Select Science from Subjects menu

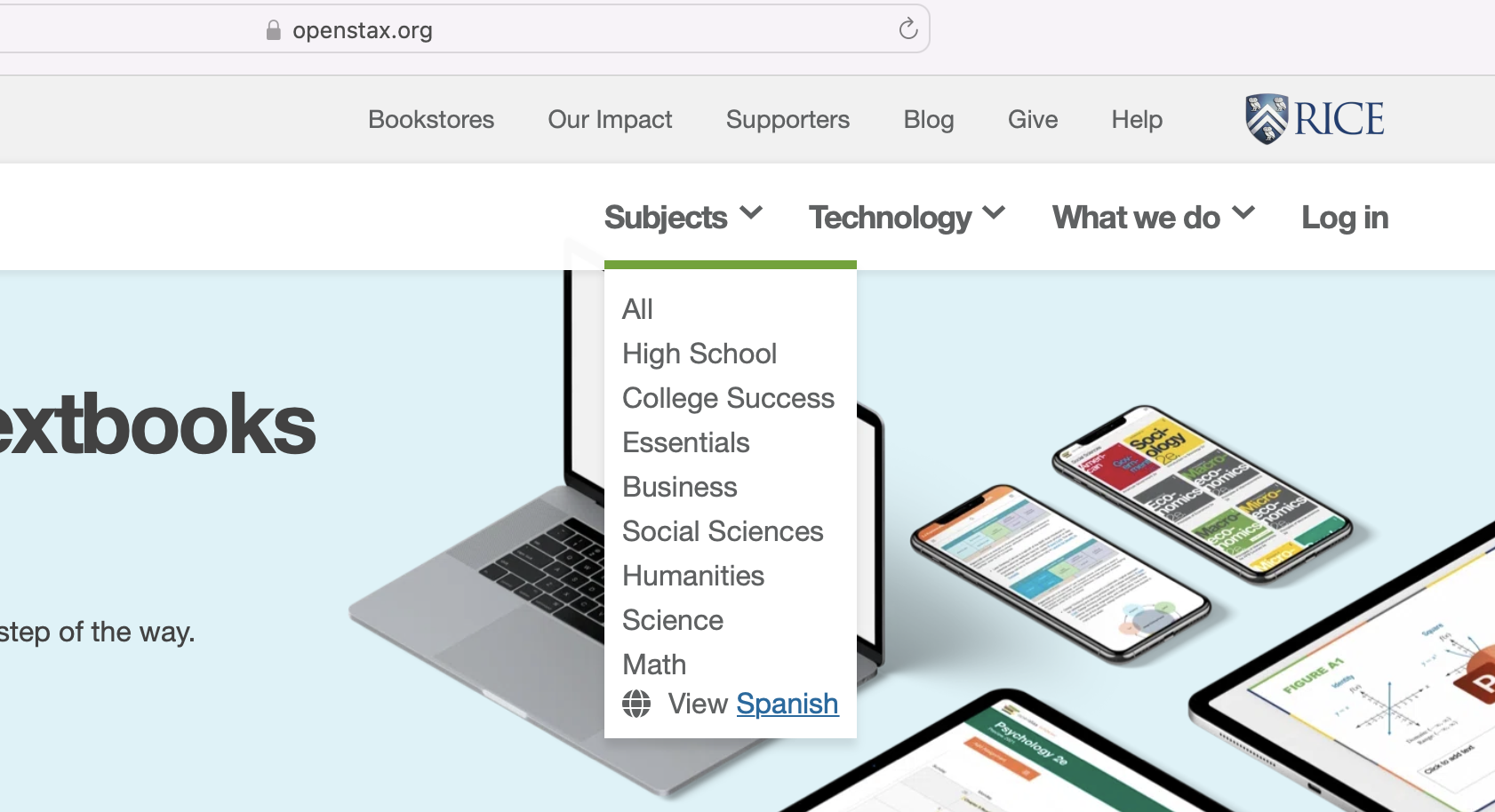pyautogui.click(x=673, y=620)
